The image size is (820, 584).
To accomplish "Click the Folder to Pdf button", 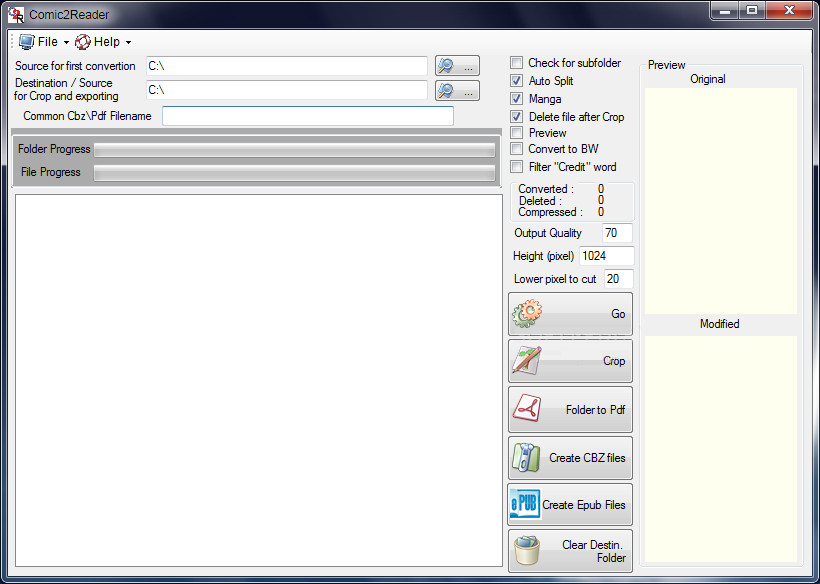I will (571, 409).
